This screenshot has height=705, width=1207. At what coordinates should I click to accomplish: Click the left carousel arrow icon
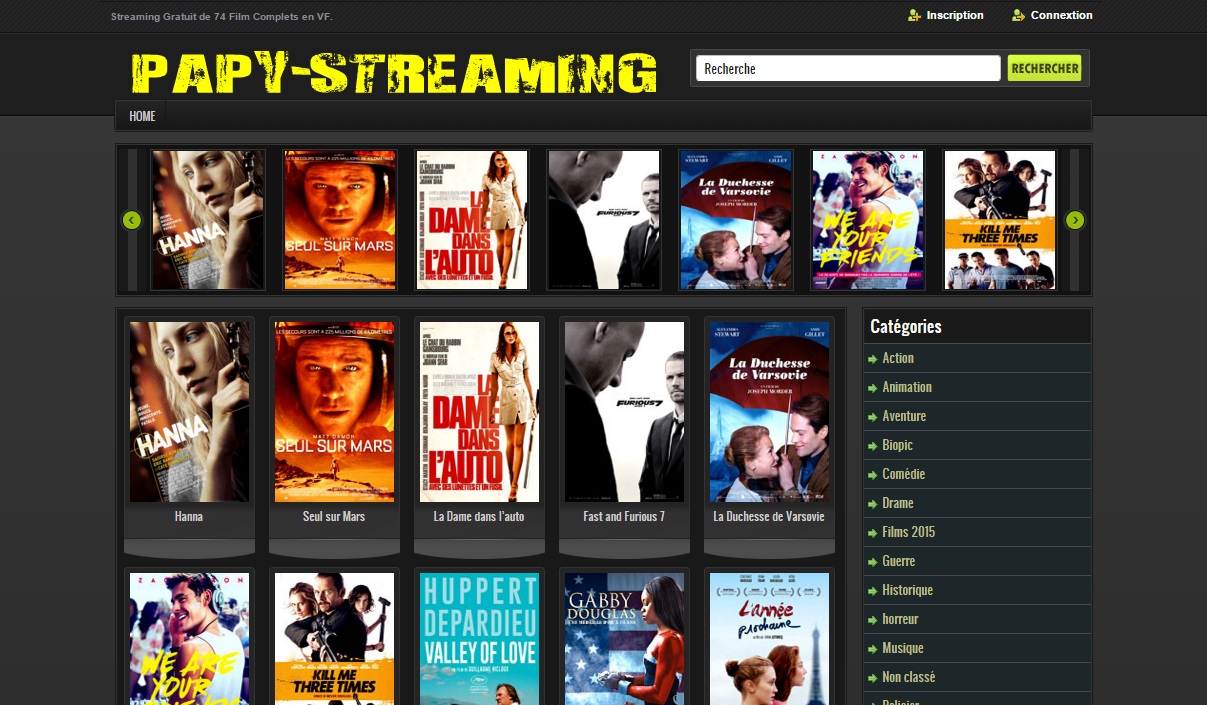131,220
